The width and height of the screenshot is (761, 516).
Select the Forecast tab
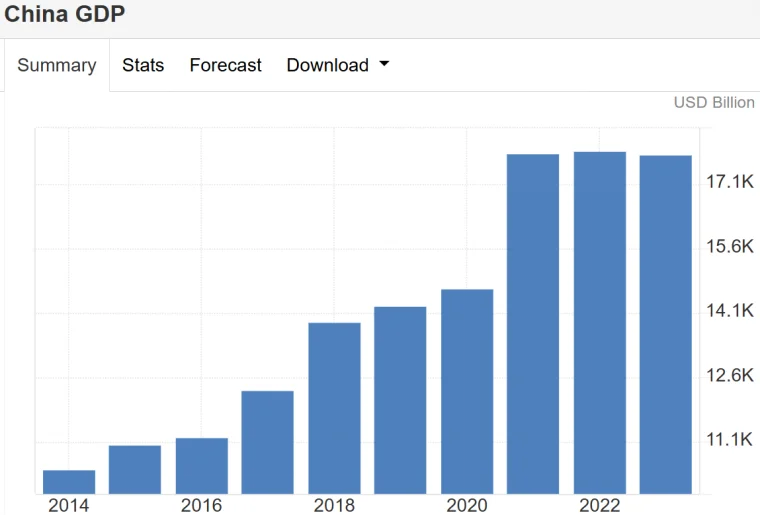[225, 66]
